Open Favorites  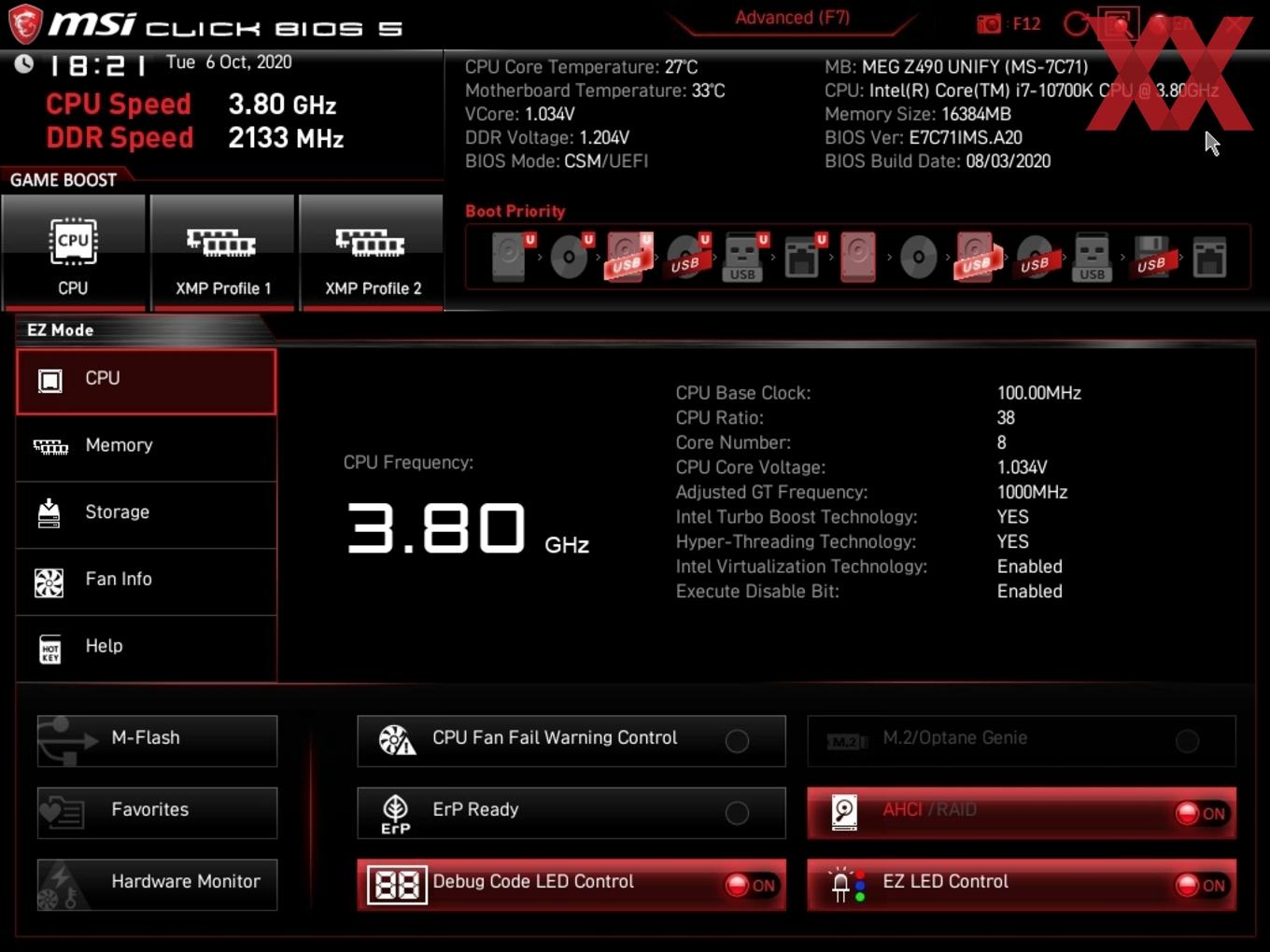click(x=157, y=813)
